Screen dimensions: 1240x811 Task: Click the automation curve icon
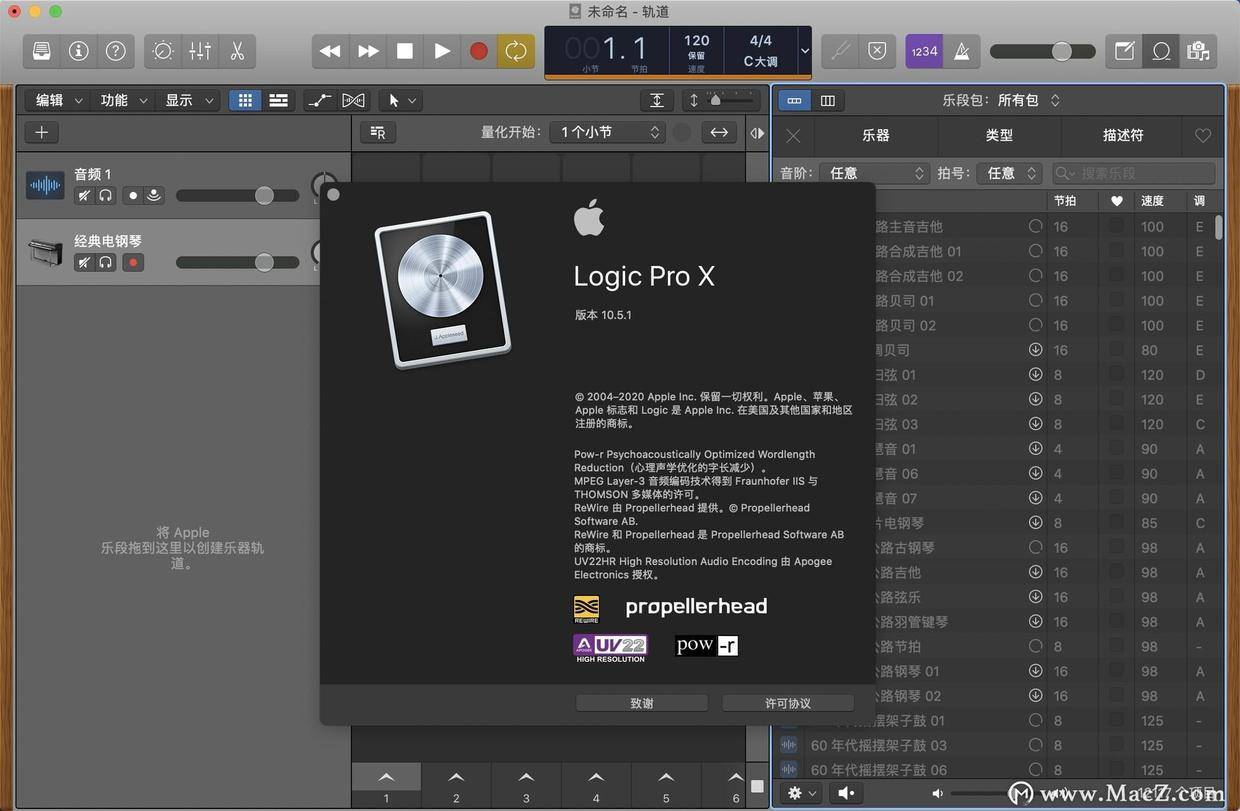pyautogui.click(x=320, y=100)
